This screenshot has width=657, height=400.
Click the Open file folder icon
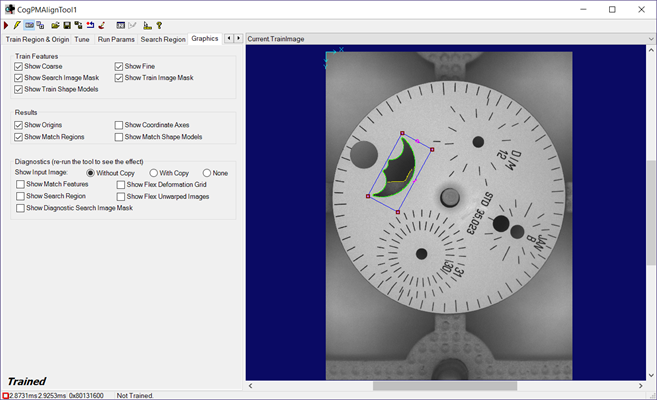[x=54, y=24]
